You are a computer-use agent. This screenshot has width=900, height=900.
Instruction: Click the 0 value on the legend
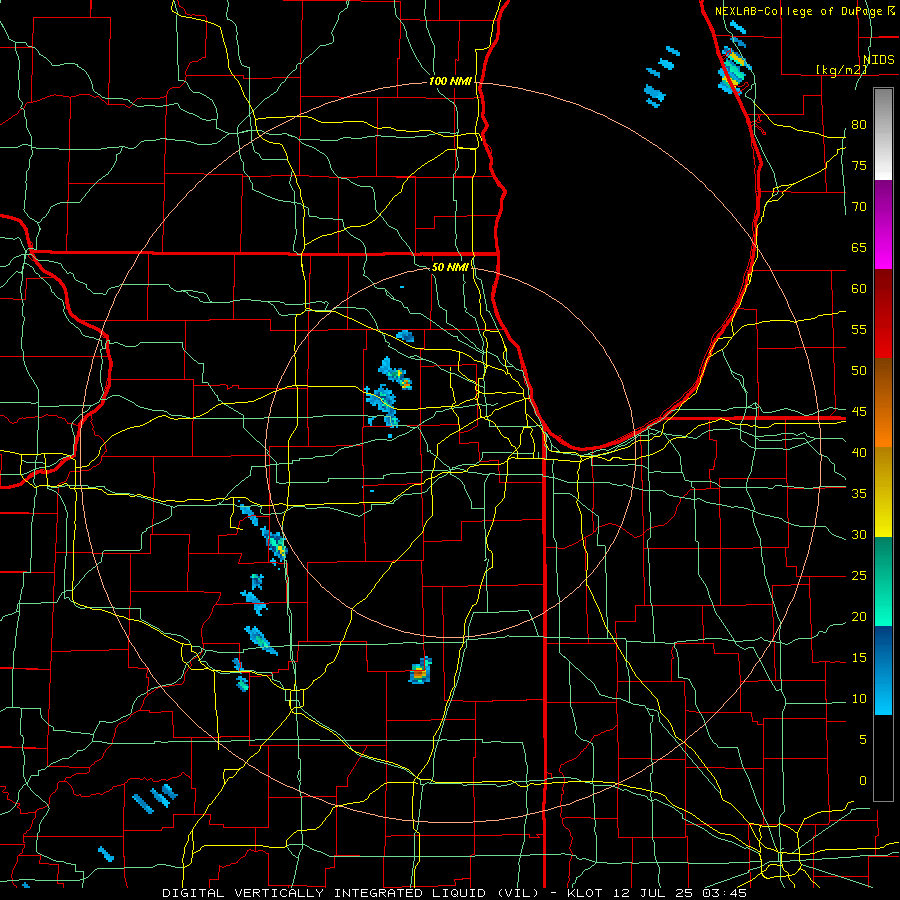863,781
